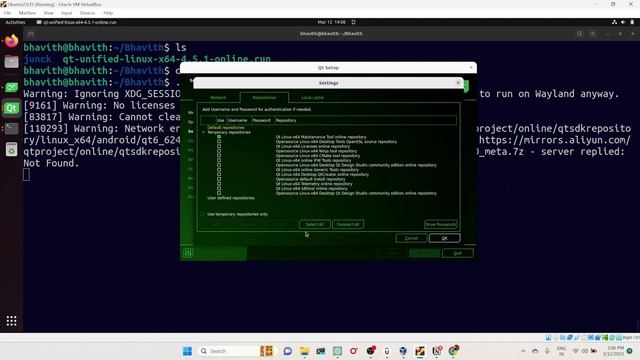Open VirtualBox Devices menu
Viewport: 640px width, 360px height.
tap(87, 13)
